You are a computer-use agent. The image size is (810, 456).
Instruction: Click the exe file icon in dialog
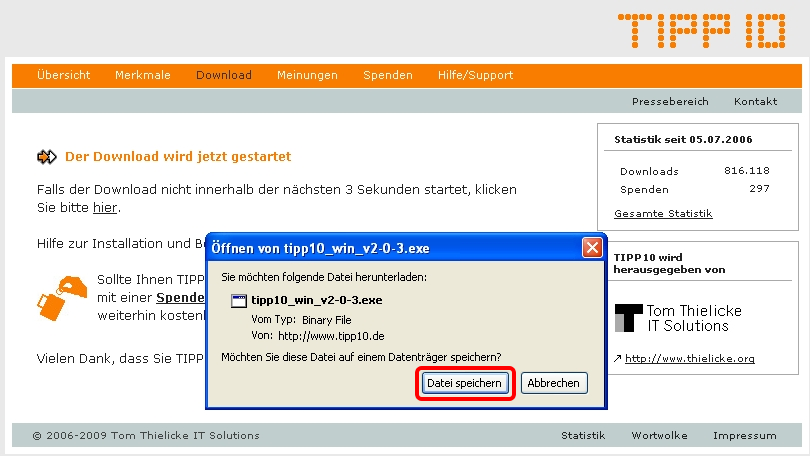coord(238,300)
